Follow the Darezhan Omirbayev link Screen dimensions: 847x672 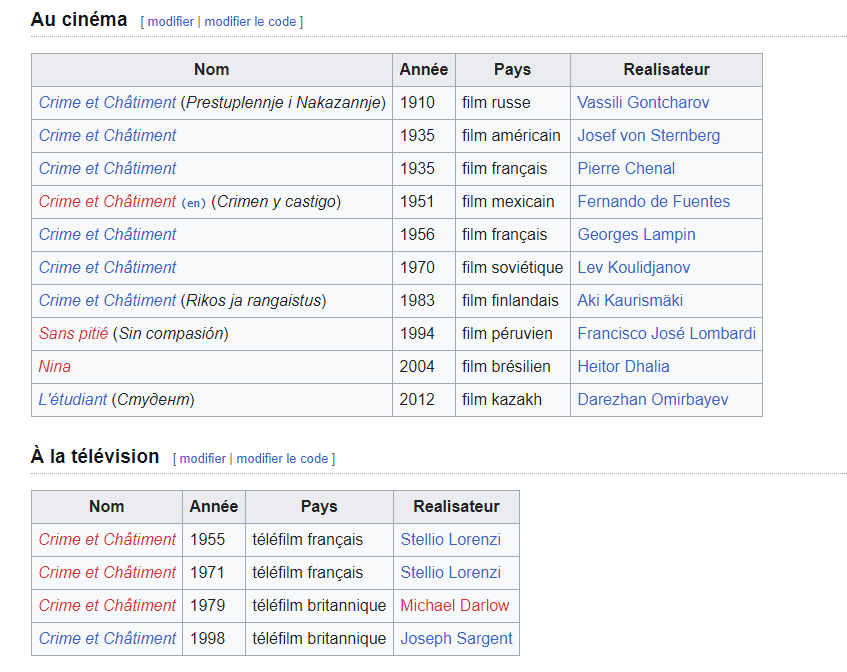pyautogui.click(x=653, y=399)
